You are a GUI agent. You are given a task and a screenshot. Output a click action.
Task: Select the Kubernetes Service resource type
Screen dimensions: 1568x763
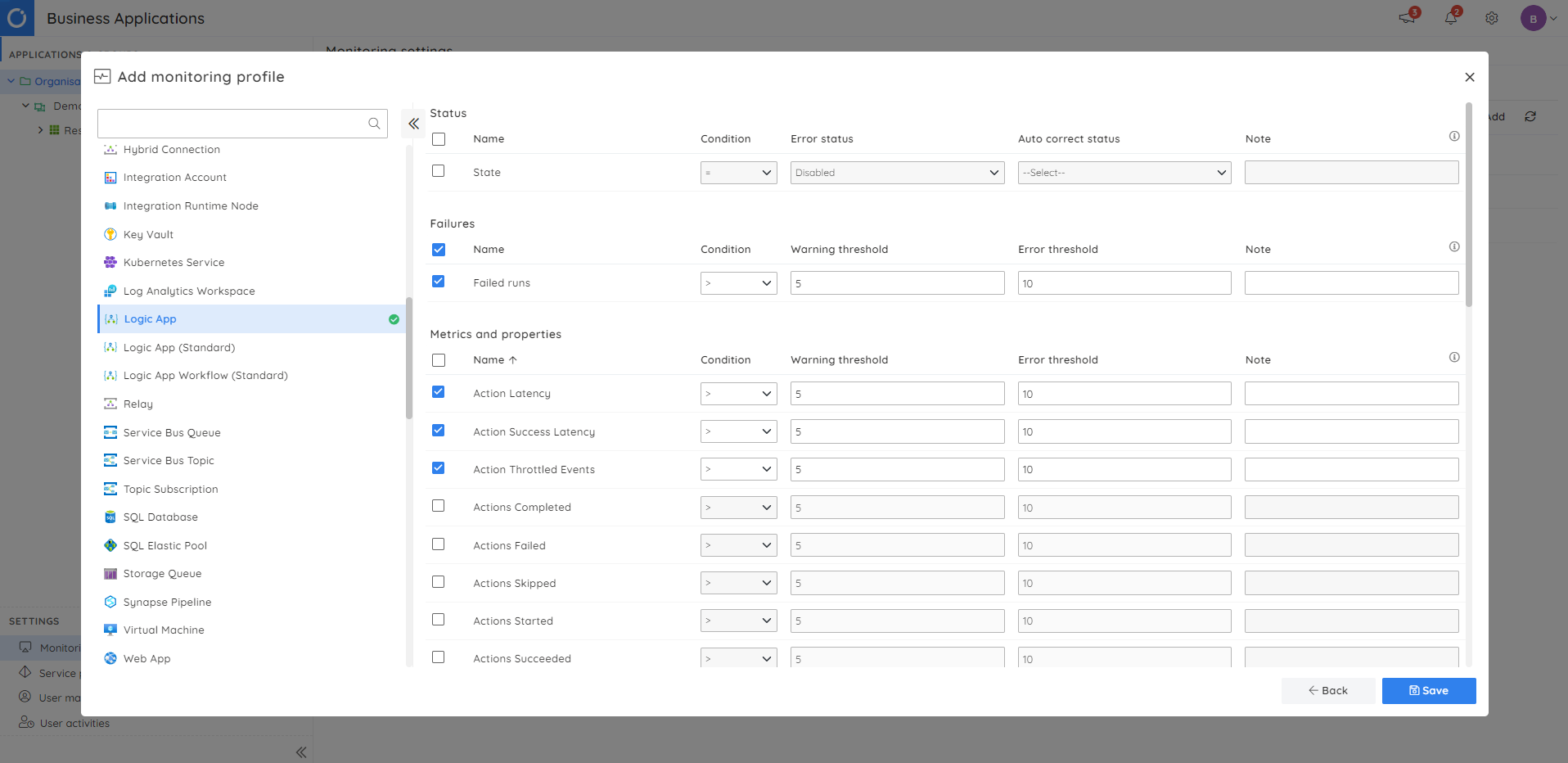(173, 262)
